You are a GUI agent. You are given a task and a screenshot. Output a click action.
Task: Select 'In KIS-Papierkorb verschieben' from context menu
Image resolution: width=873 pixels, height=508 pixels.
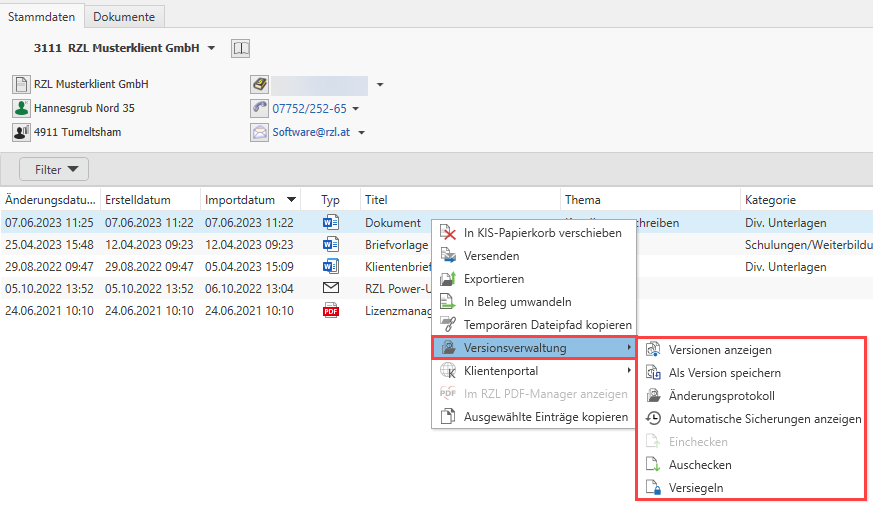tap(542, 233)
